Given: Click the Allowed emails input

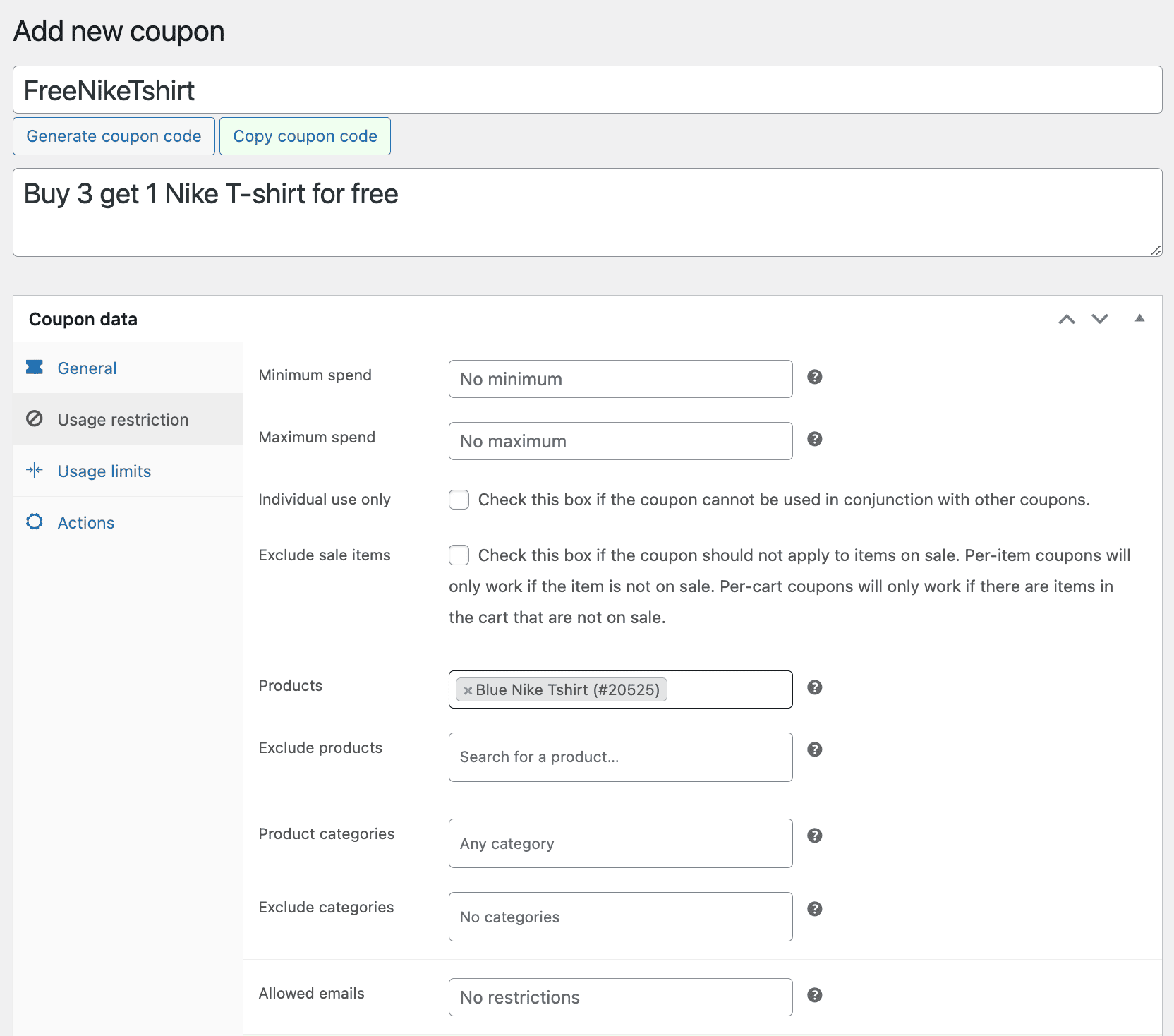Looking at the screenshot, I should click(620, 997).
